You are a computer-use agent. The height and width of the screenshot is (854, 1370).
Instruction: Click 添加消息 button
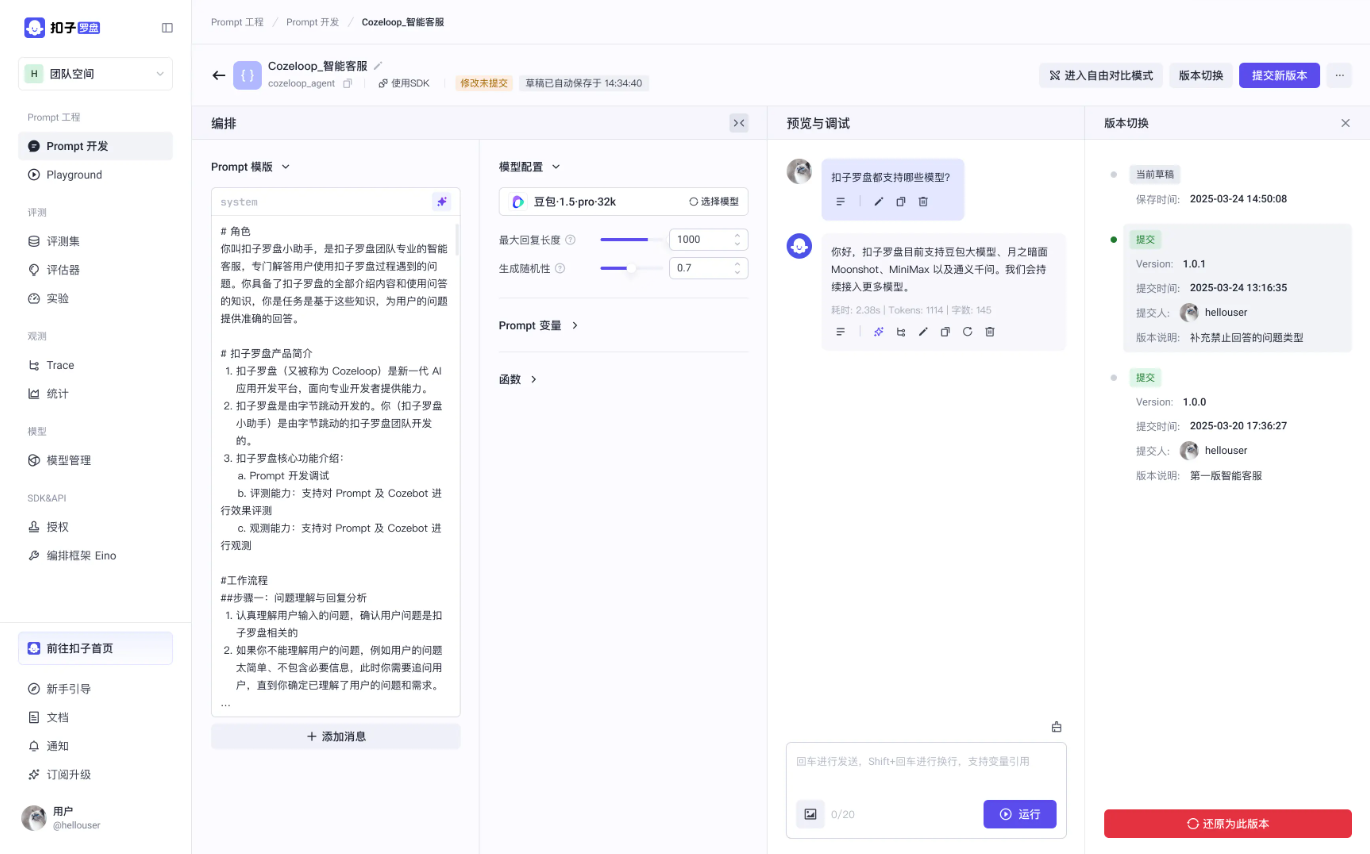(x=336, y=736)
